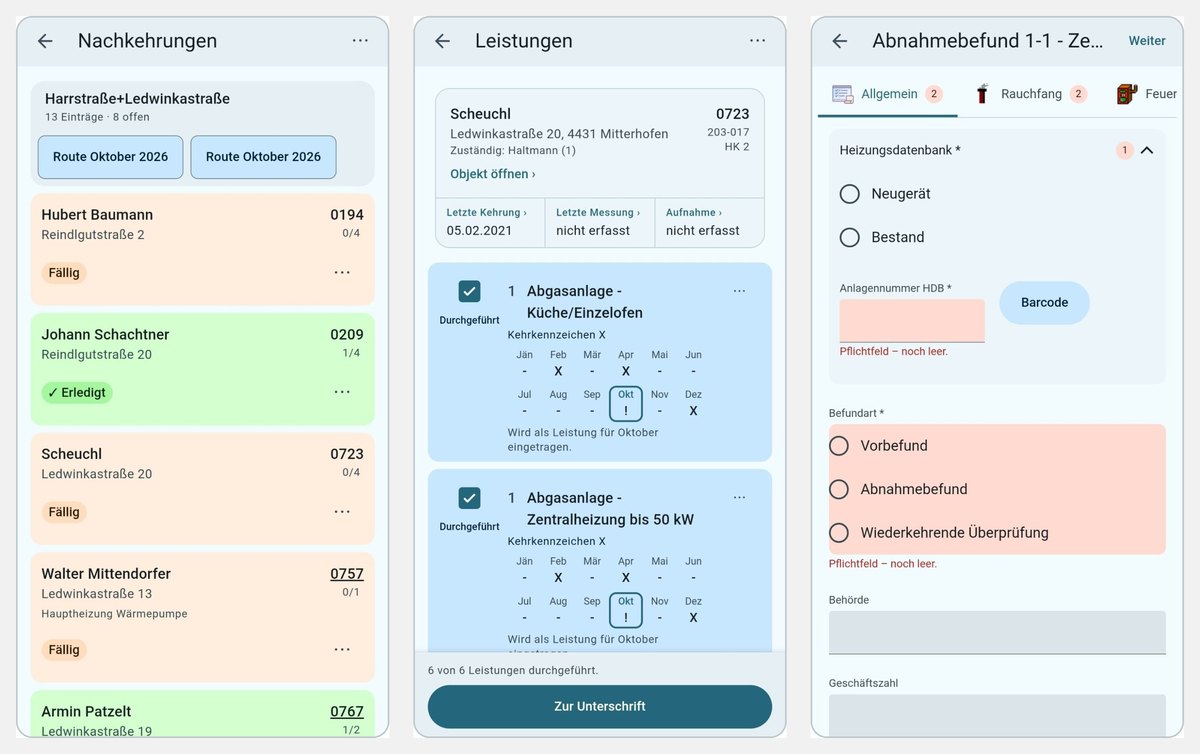Viewport: 1200px width, 754px height.
Task: Open Aufnahme details
Action: [x=709, y=222]
